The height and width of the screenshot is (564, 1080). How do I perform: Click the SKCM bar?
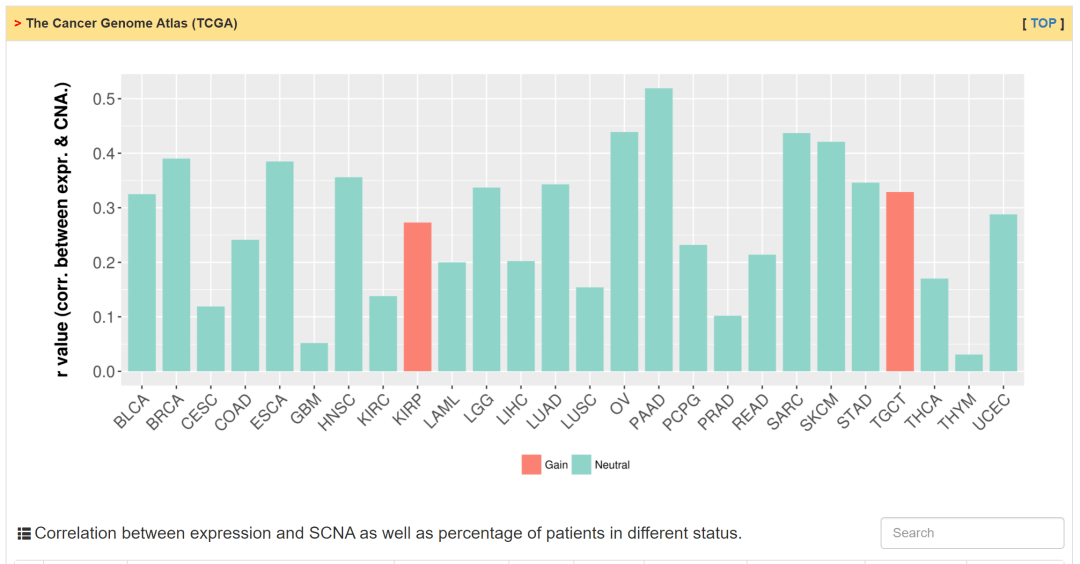[x=831, y=256]
